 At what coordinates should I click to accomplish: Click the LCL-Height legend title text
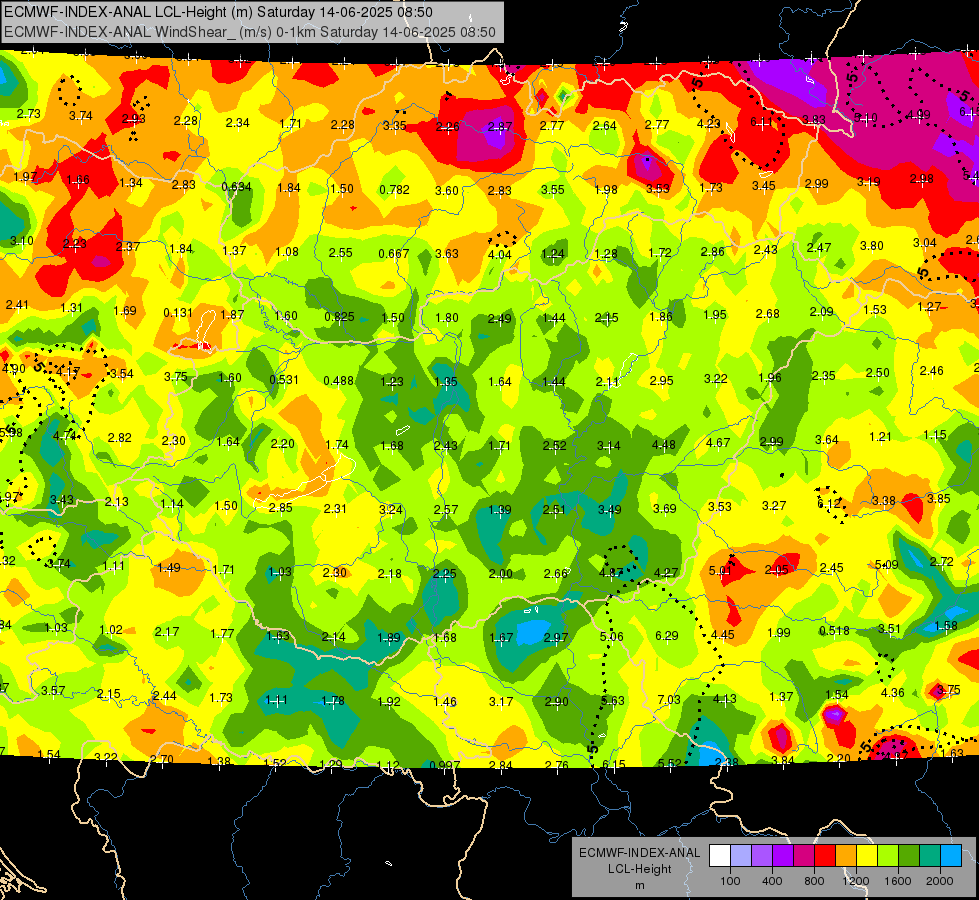coord(640,869)
